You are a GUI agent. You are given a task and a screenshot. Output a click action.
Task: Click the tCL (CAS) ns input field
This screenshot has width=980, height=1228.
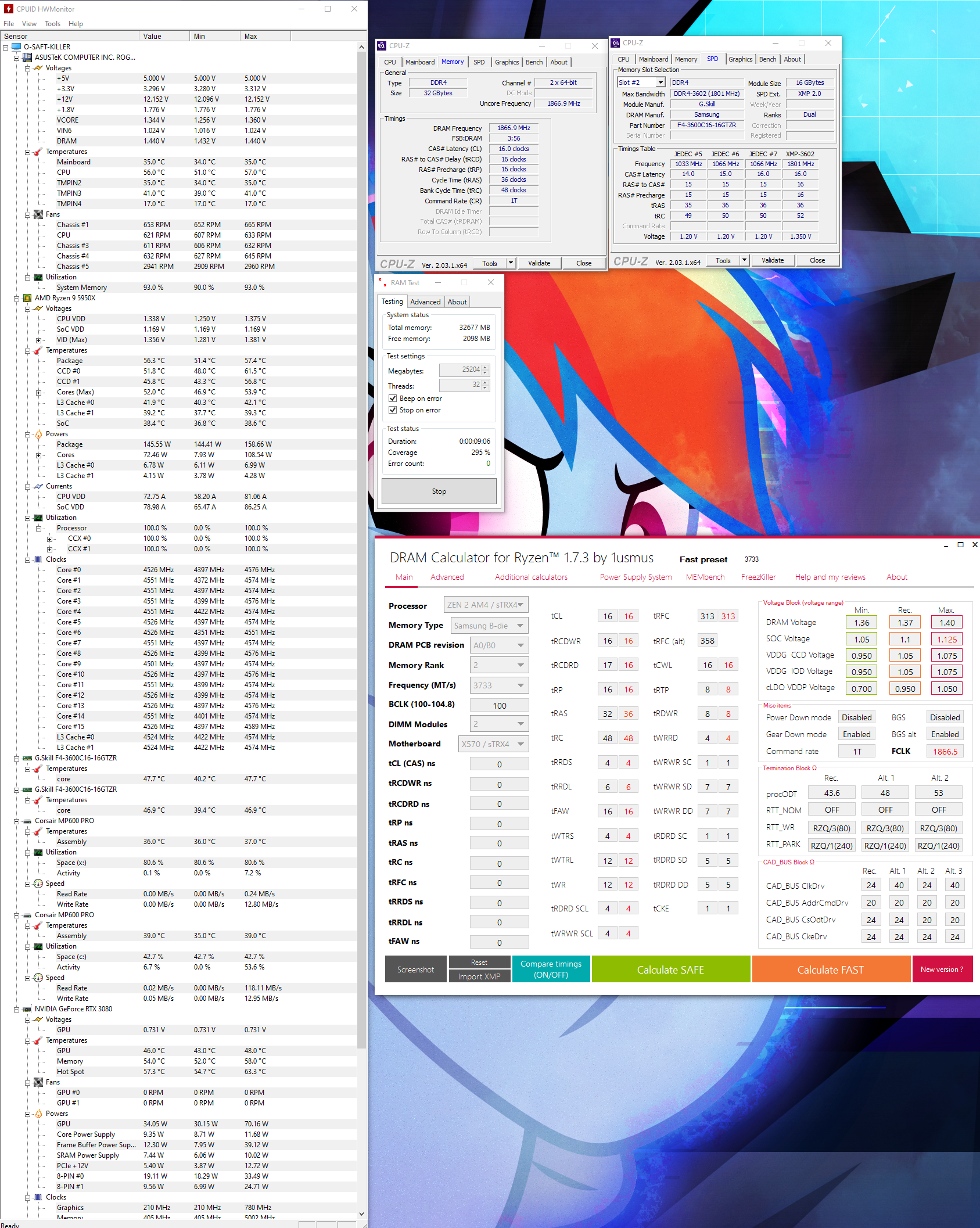point(499,764)
